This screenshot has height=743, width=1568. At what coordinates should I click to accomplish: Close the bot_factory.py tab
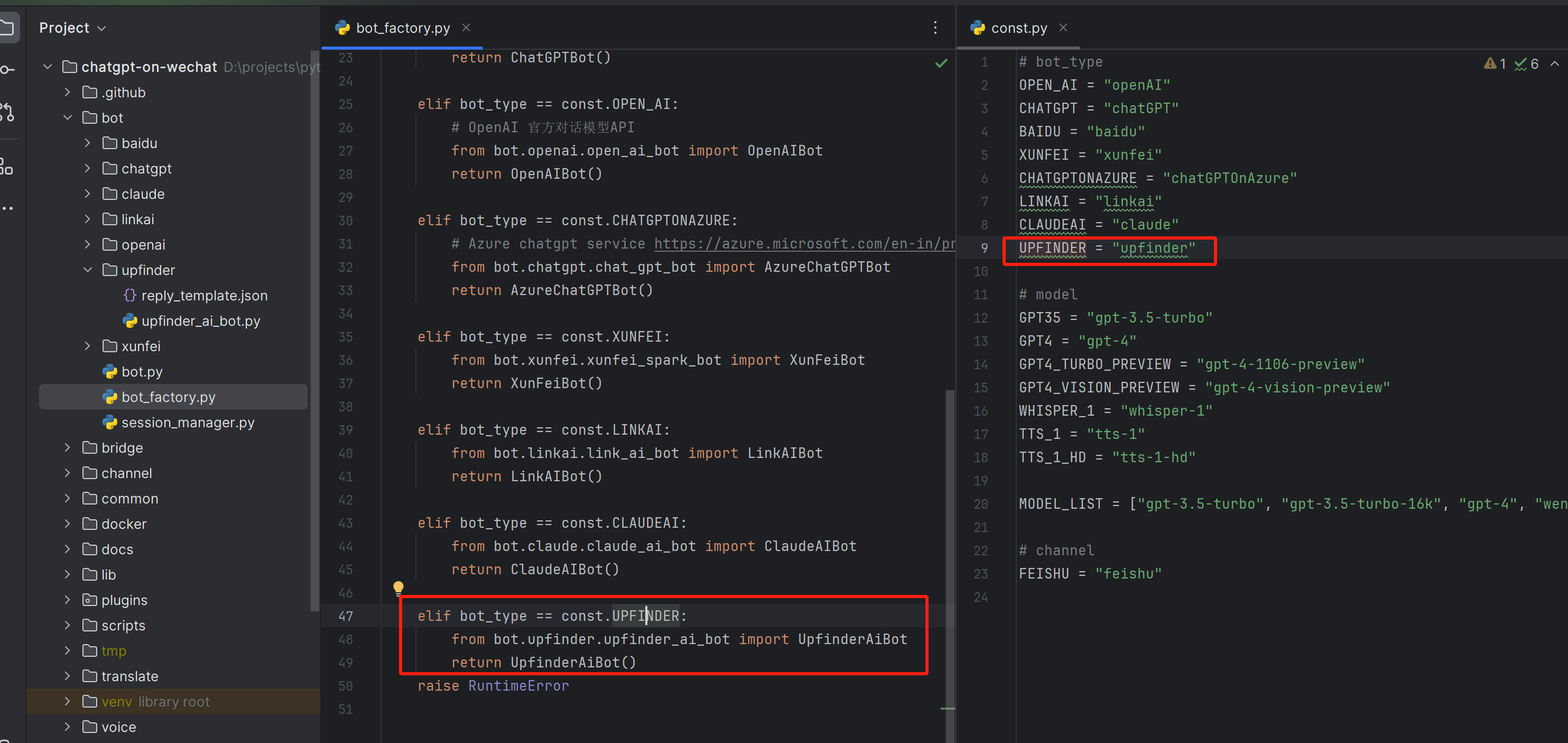(x=466, y=28)
